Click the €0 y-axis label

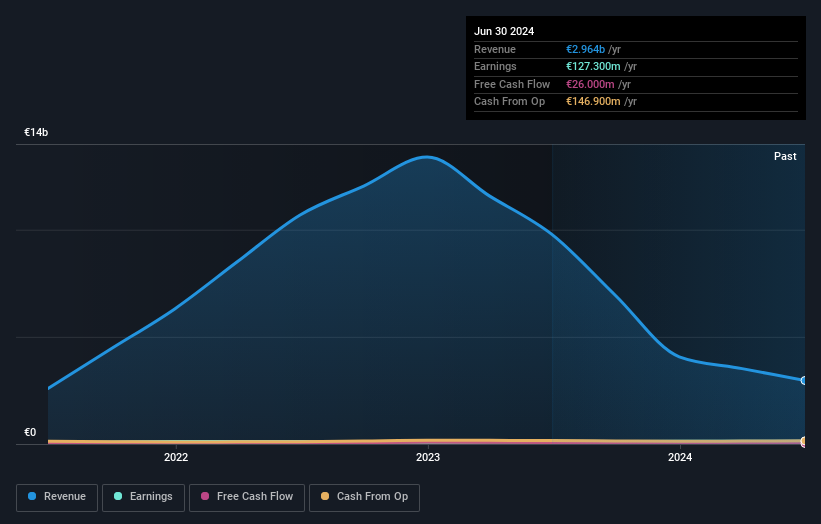point(30,432)
